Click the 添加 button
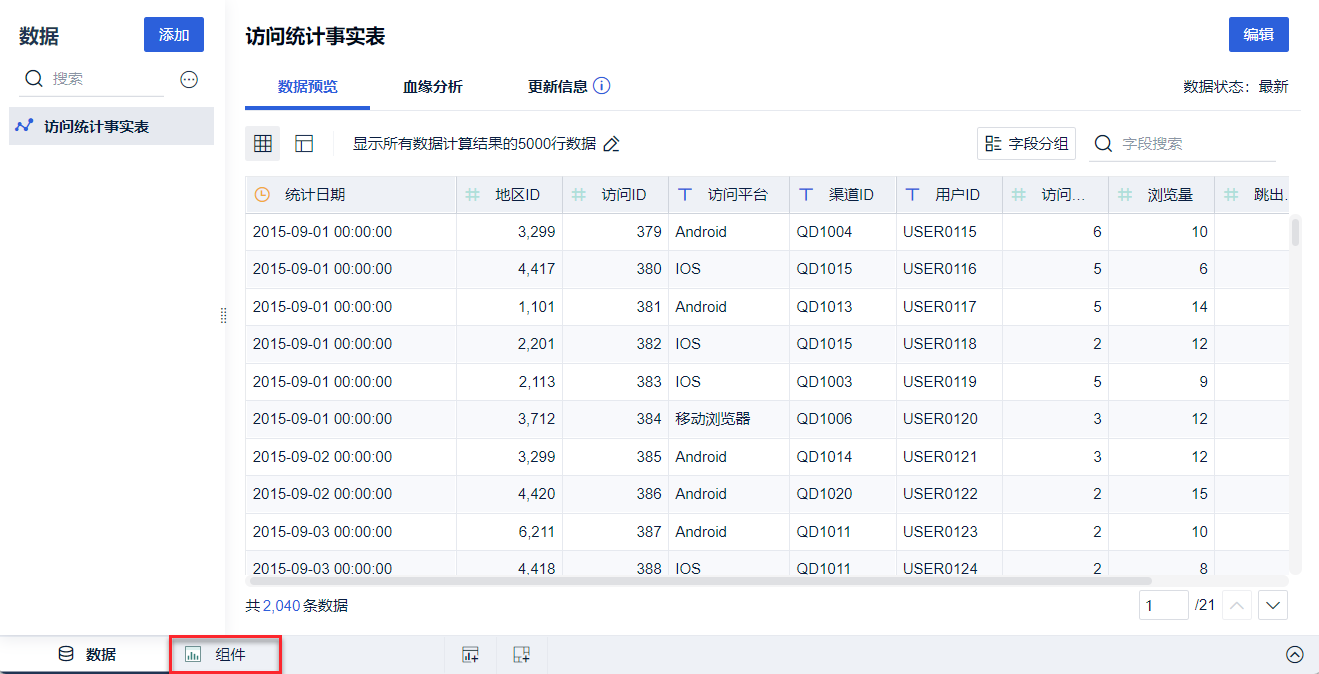Viewport: 1319px width, 674px height. [x=174, y=34]
